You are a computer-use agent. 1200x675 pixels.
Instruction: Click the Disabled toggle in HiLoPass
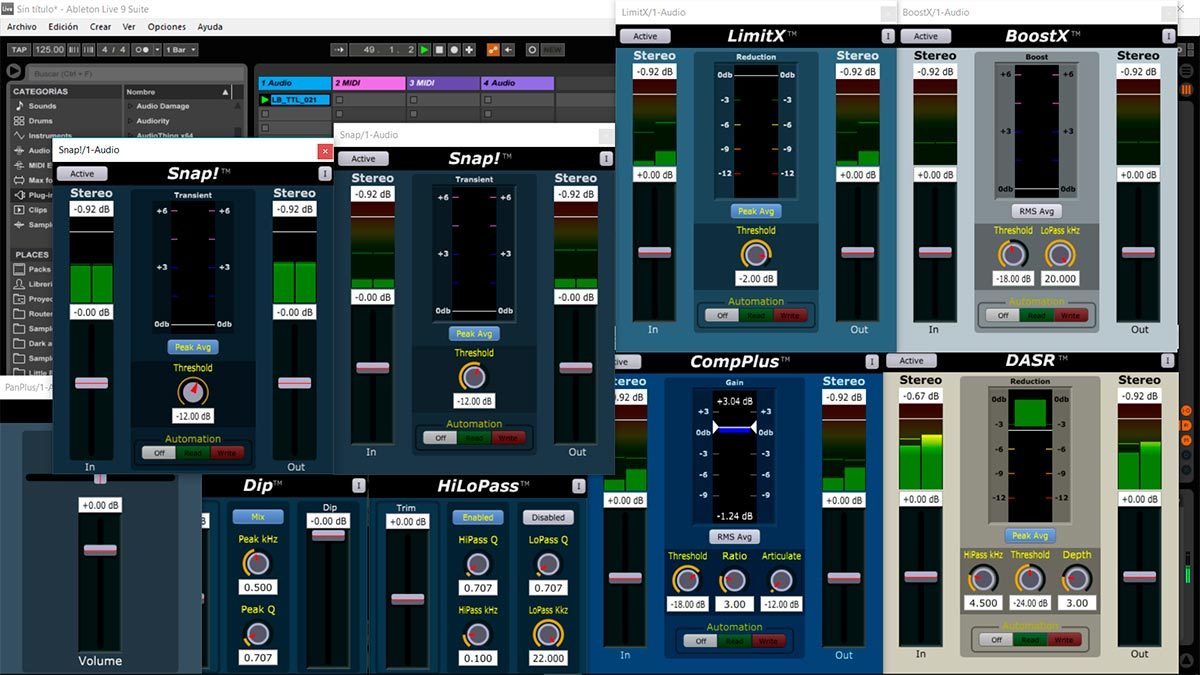click(x=548, y=518)
